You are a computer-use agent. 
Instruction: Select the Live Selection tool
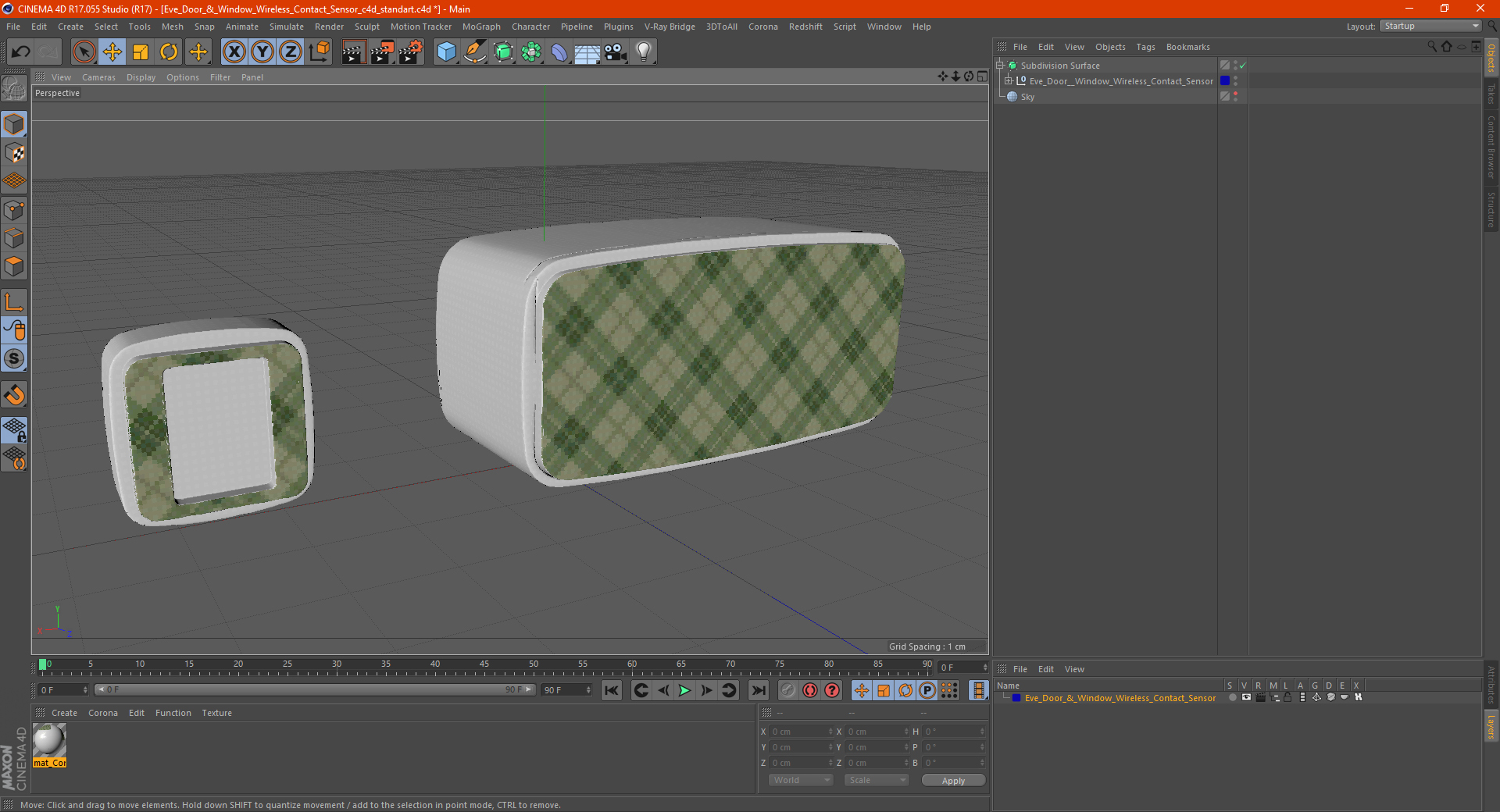click(x=84, y=52)
